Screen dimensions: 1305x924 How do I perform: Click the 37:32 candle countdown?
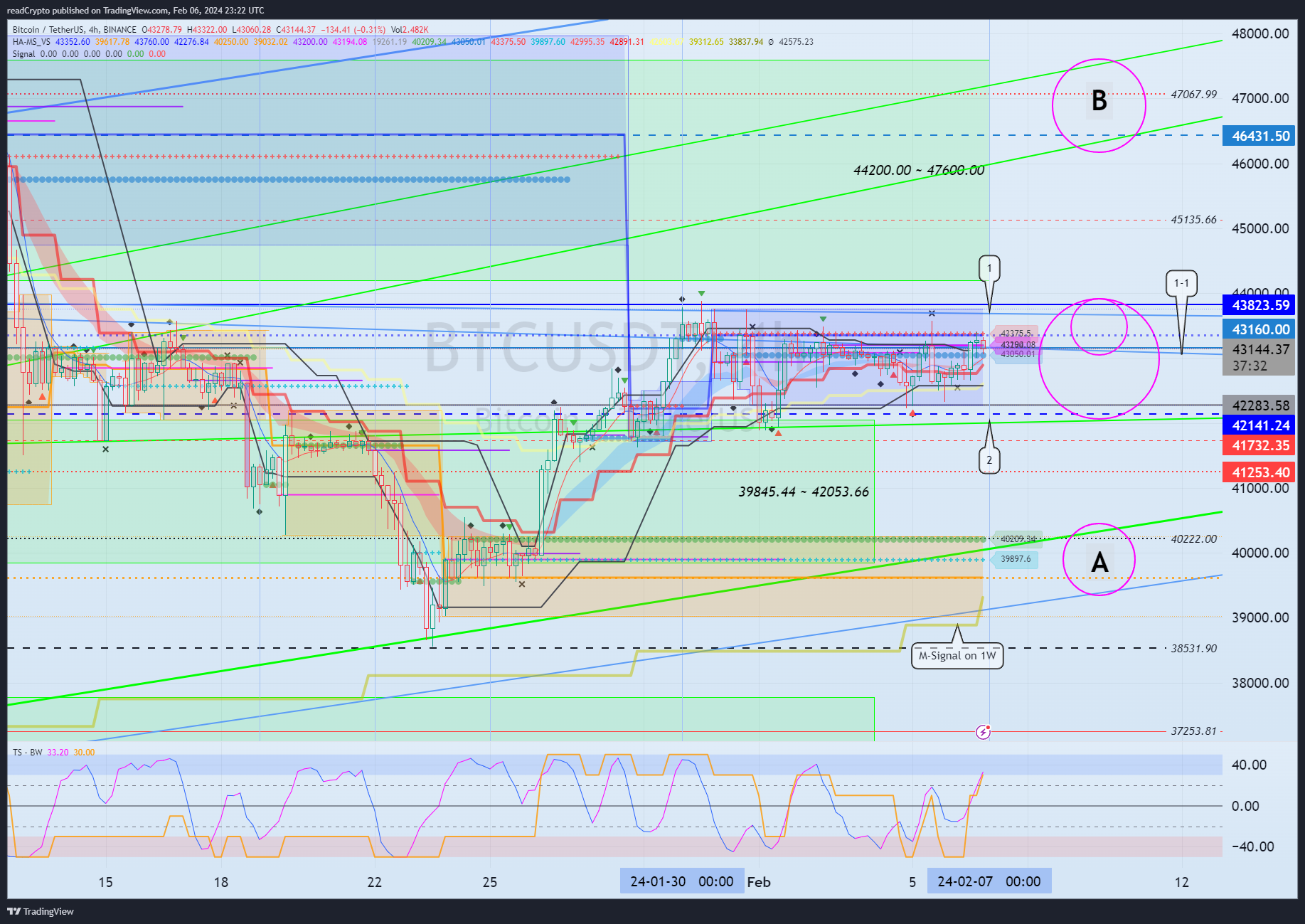1250,366
